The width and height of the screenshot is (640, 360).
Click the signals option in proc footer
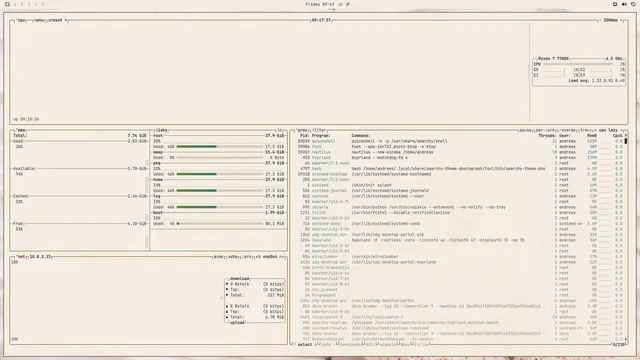tap(387, 345)
